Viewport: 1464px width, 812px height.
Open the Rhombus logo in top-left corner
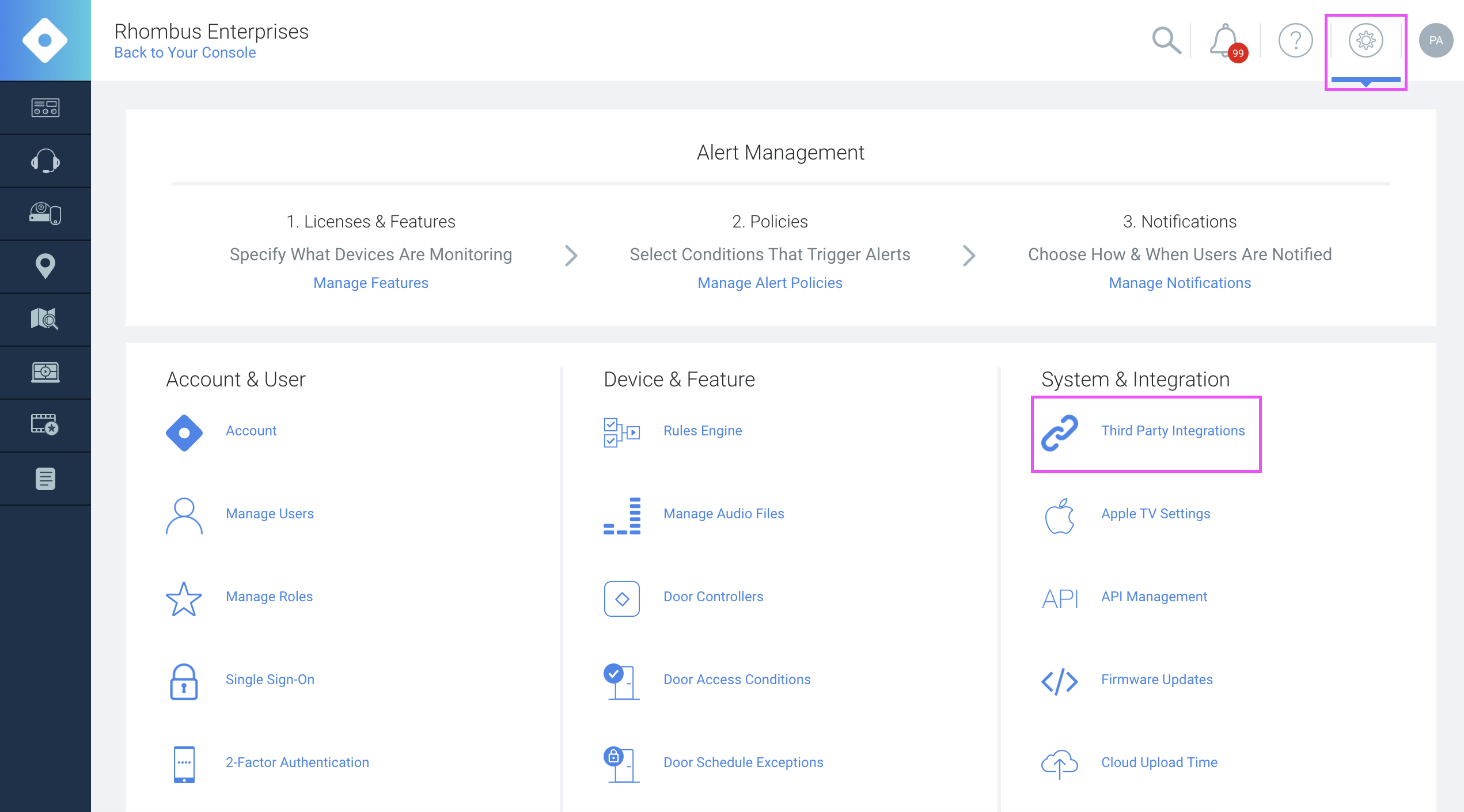(x=45, y=40)
